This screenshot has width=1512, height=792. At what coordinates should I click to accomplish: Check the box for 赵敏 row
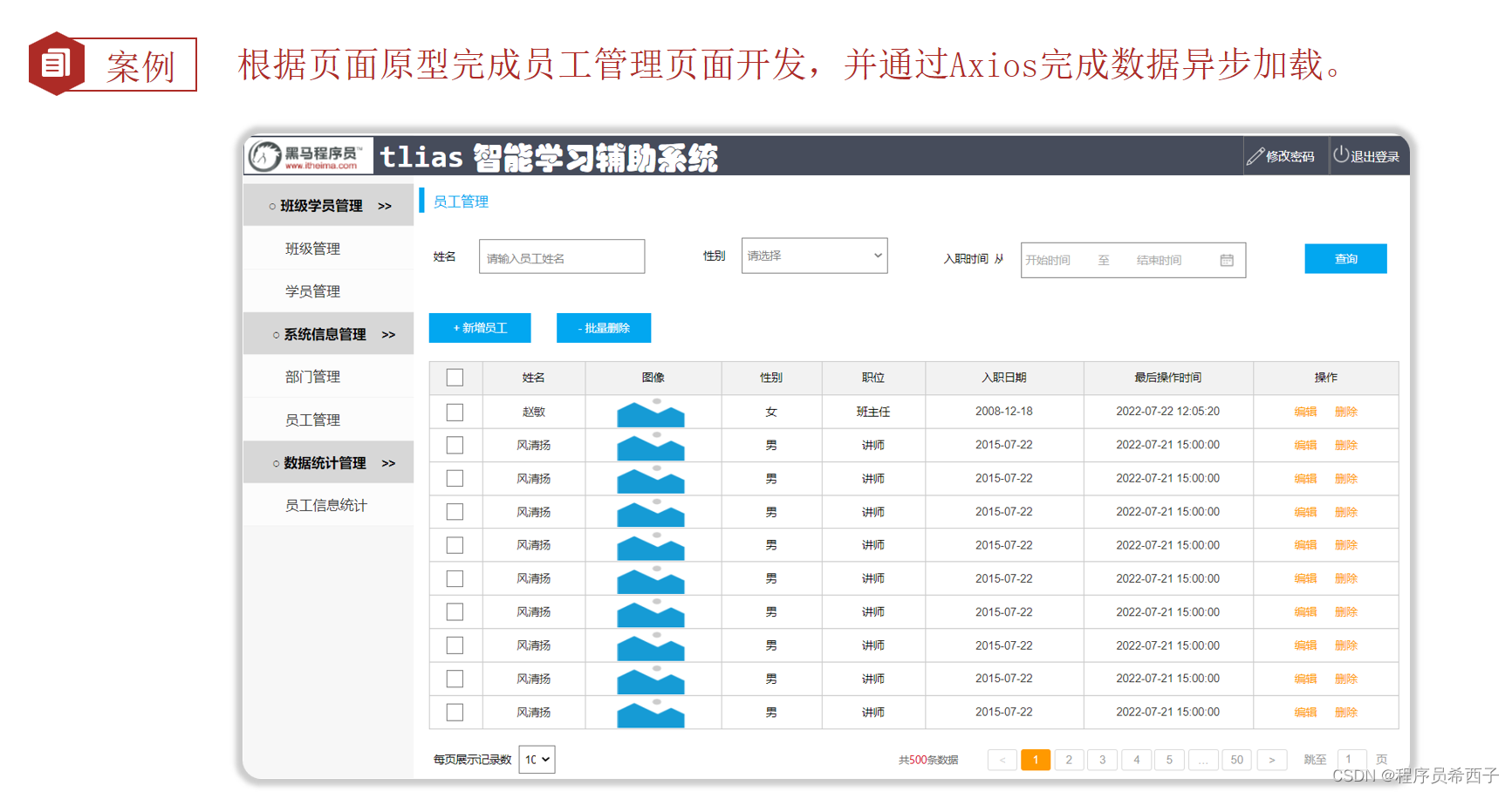[455, 412]
